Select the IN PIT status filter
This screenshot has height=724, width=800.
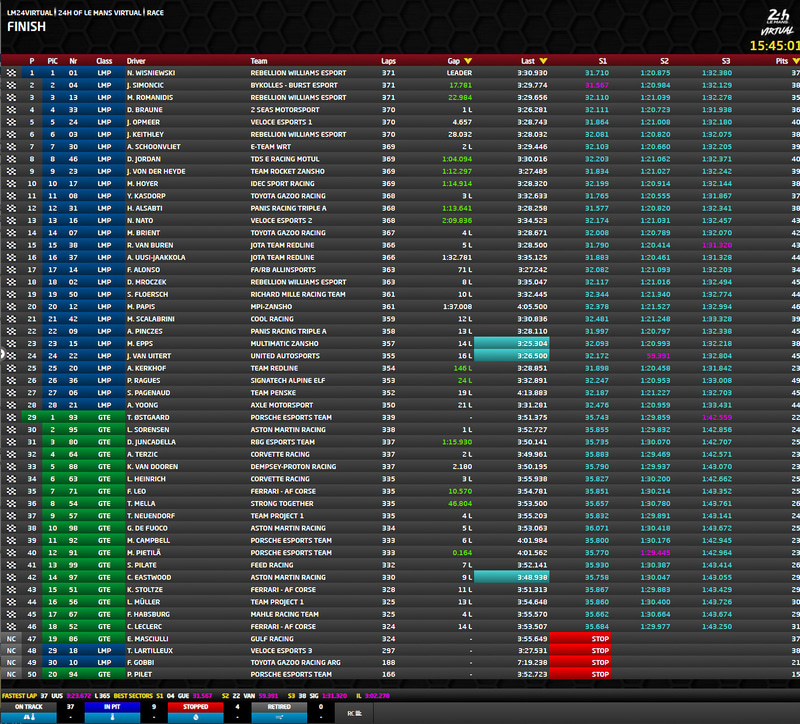(x=112, y=707)
